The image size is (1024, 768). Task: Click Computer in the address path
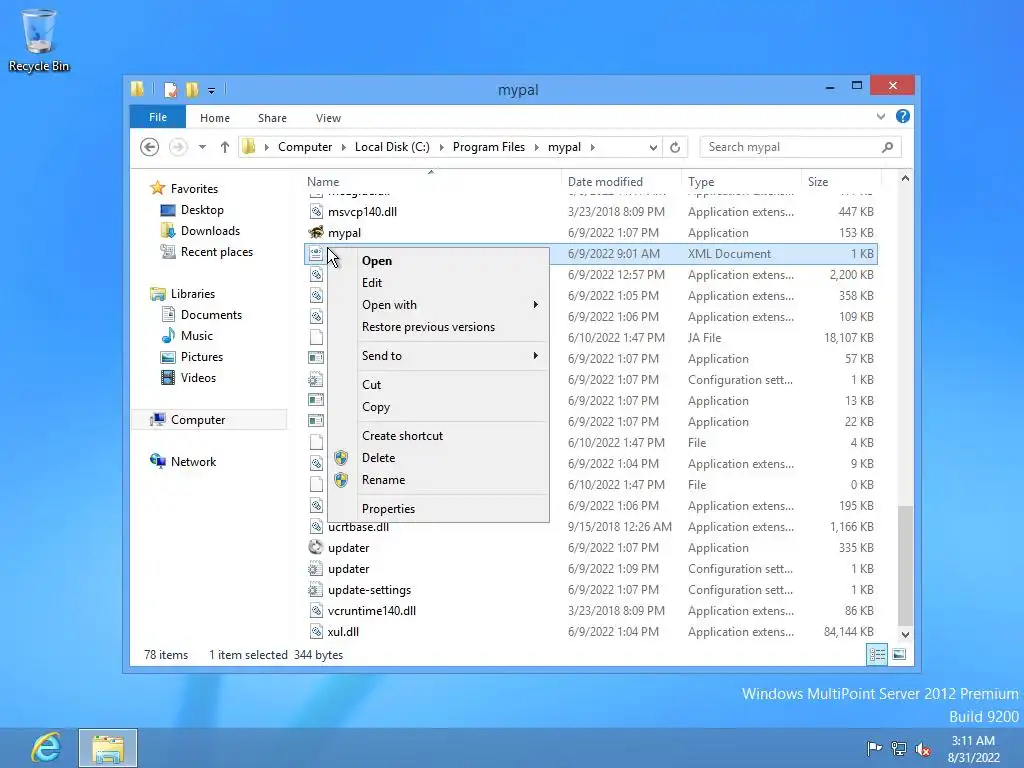tap(305, 147)
